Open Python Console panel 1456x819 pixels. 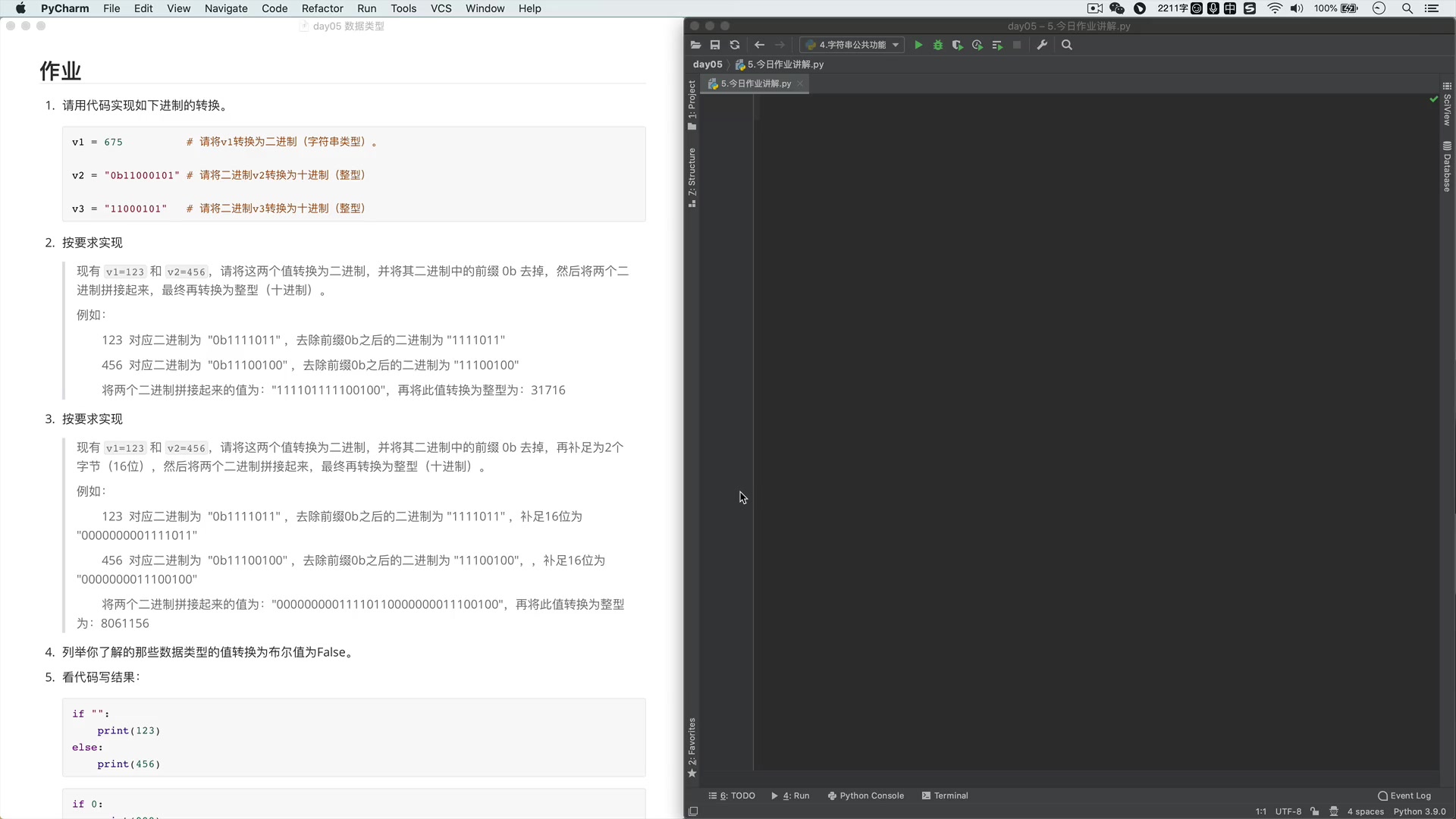[866, 795]
